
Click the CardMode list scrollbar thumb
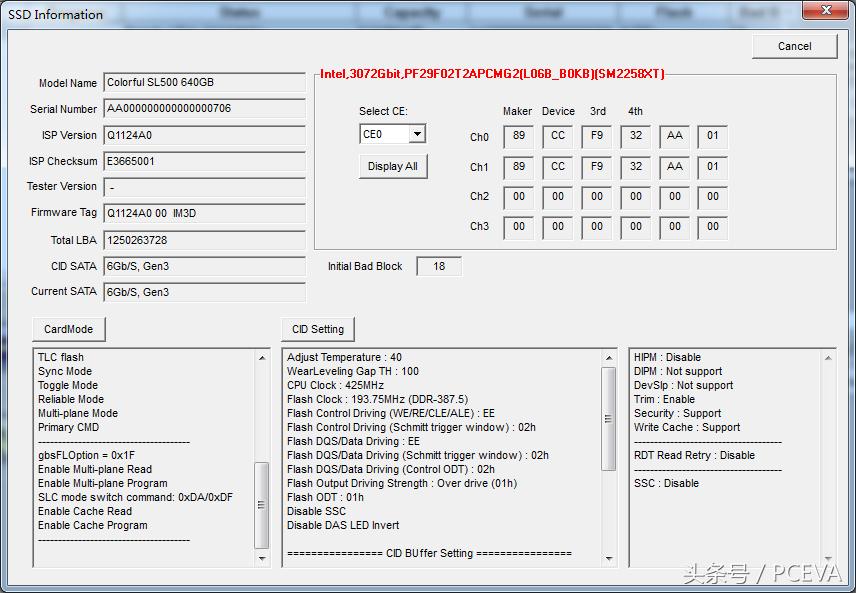(x=262, y=503)
